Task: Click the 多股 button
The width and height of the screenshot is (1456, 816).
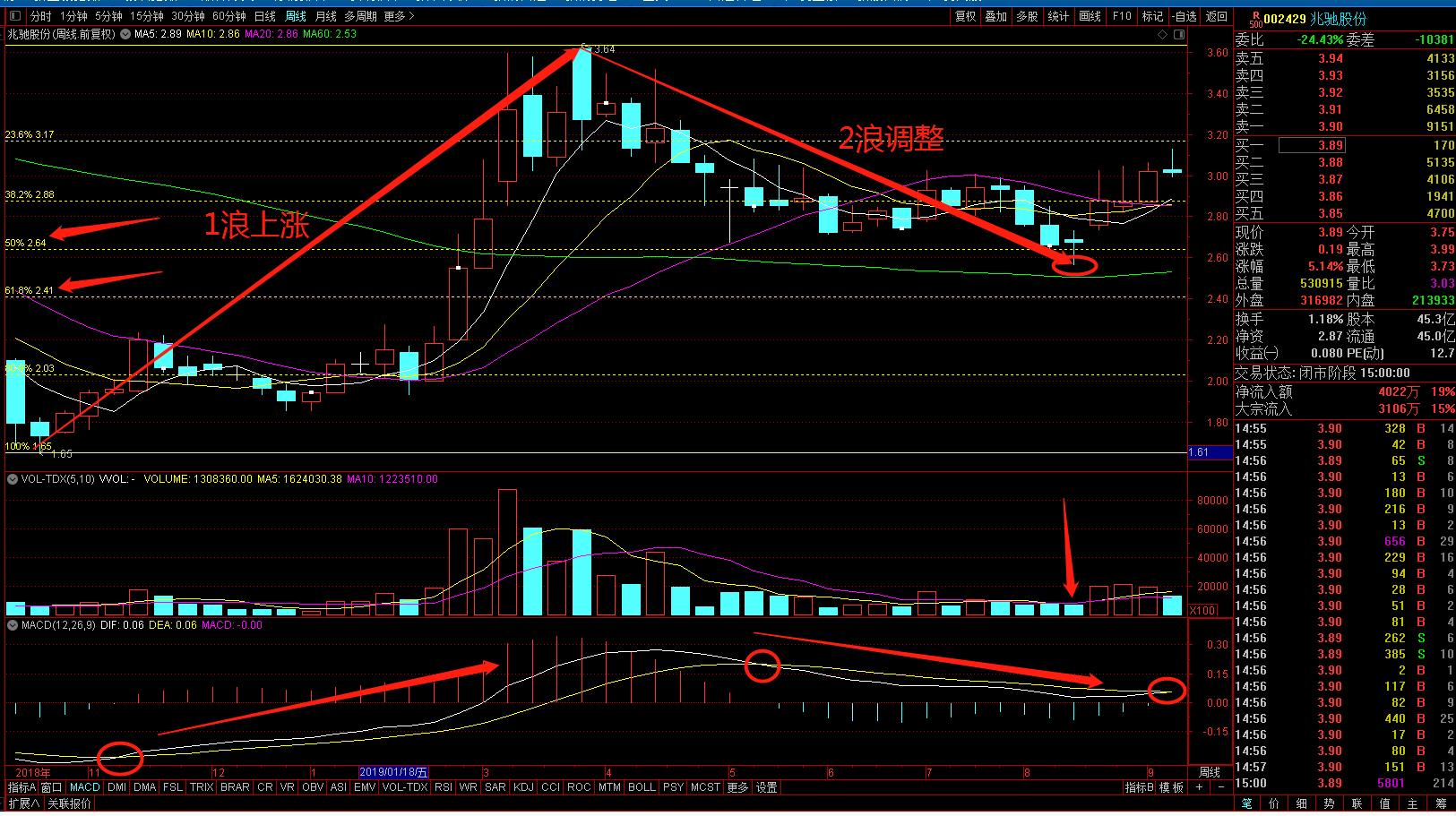Action: point(1027,16)
